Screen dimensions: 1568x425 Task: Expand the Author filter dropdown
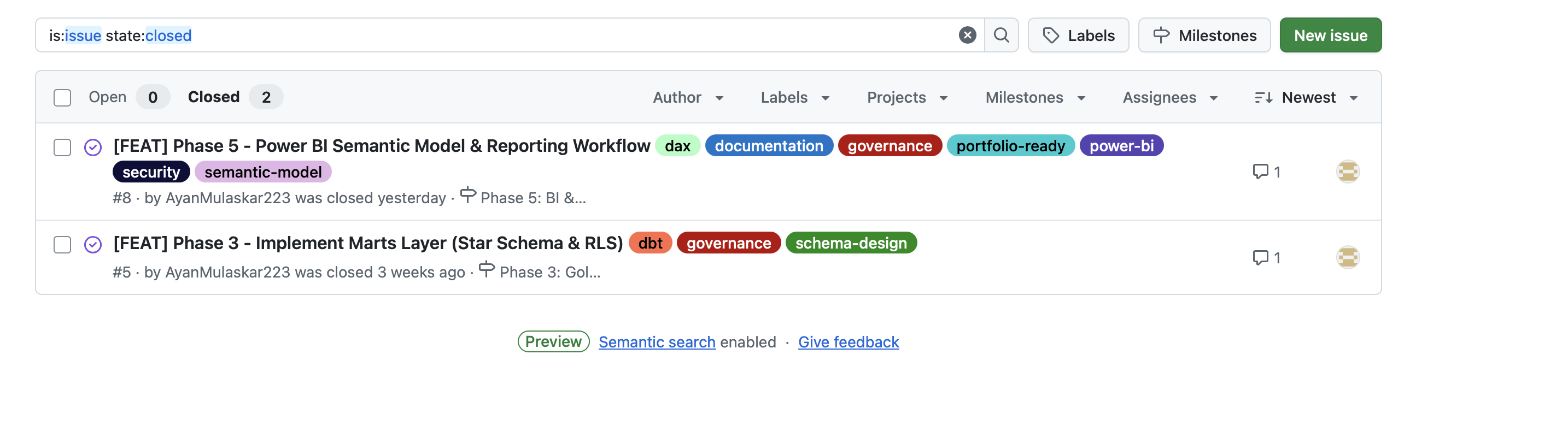(x=688, y=97)
